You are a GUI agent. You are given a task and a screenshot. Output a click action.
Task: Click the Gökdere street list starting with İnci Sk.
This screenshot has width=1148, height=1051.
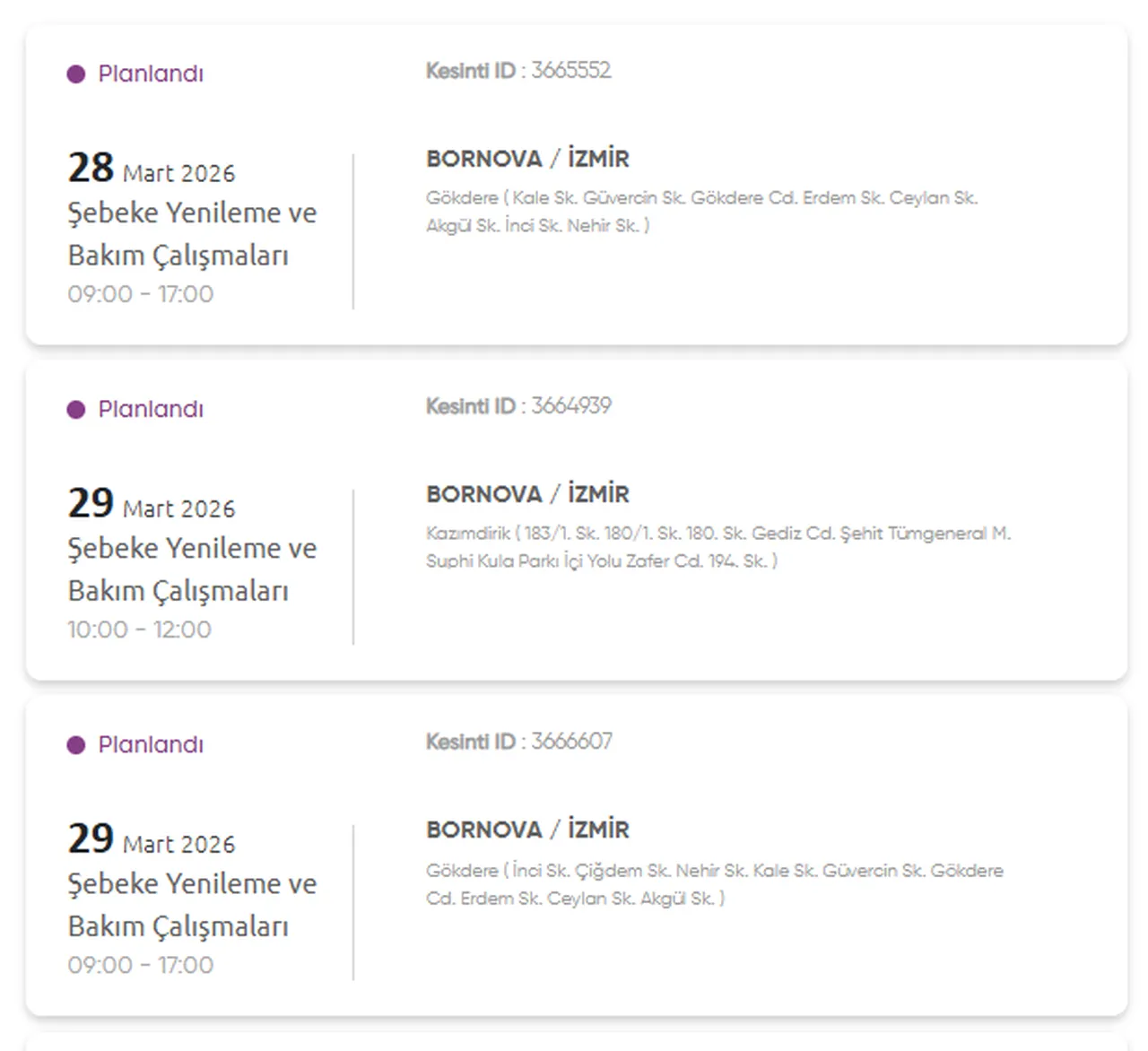pyautogui.click(x=714, y=884)
